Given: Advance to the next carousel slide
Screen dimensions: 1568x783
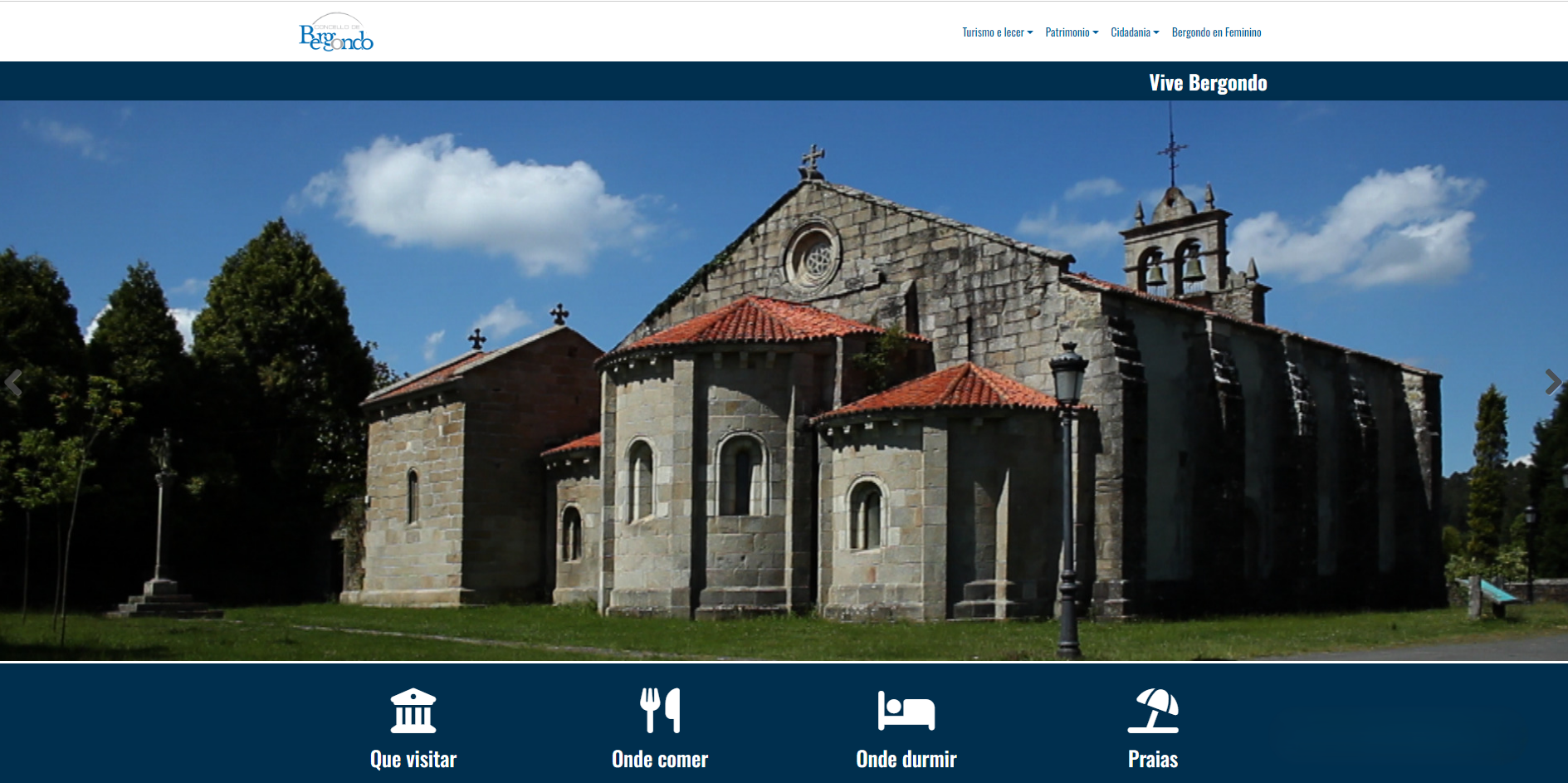Looking at the screenshot, I should coord(1553,382).
